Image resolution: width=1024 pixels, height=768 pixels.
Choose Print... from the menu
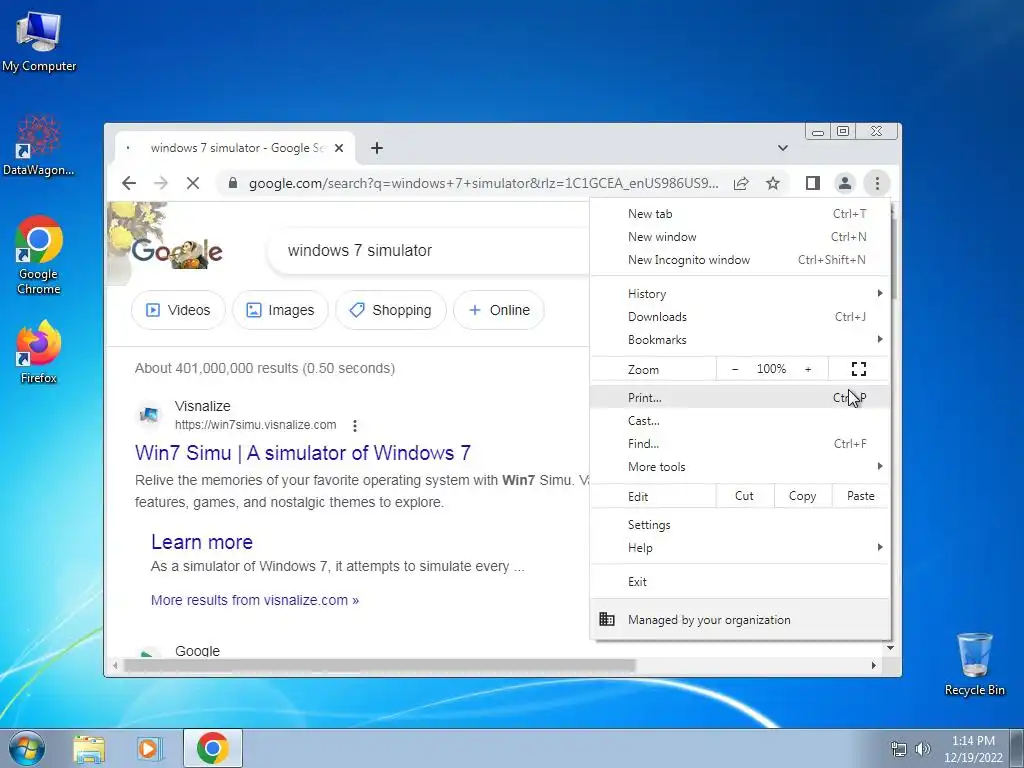740,397
